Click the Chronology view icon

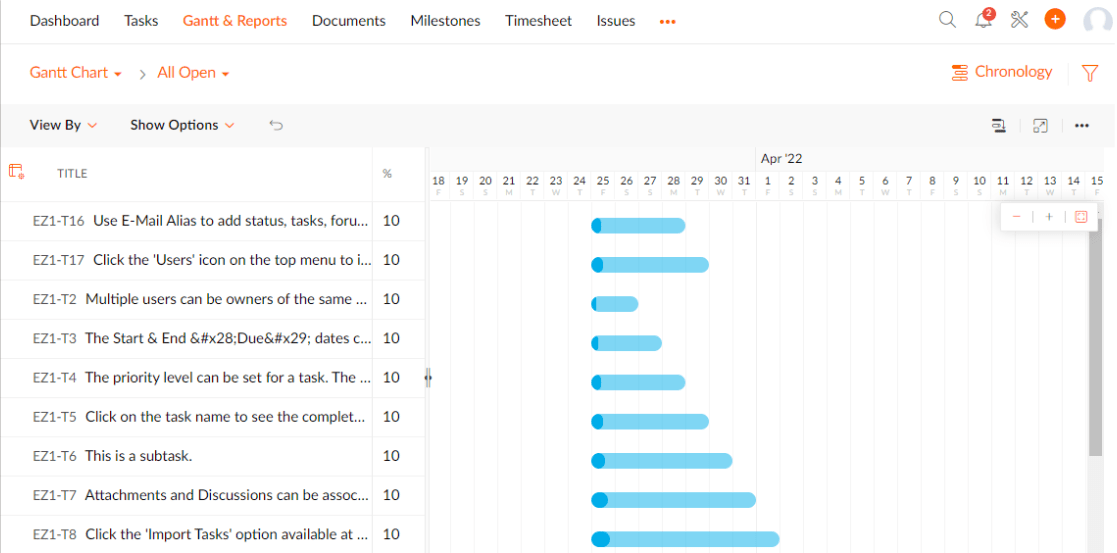coord(960,72)
